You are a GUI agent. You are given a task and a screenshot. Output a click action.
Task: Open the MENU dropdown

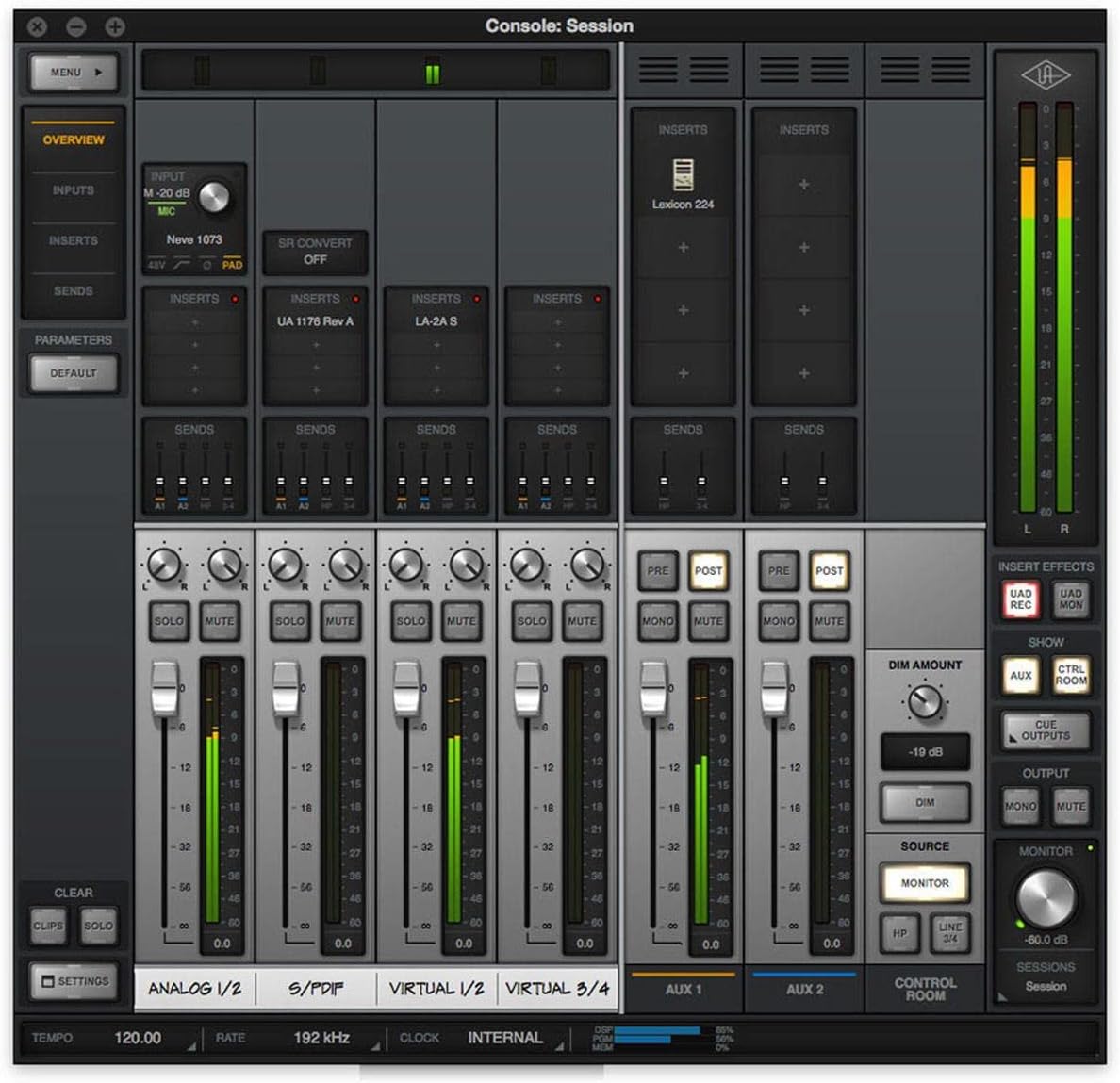(74, 72)
